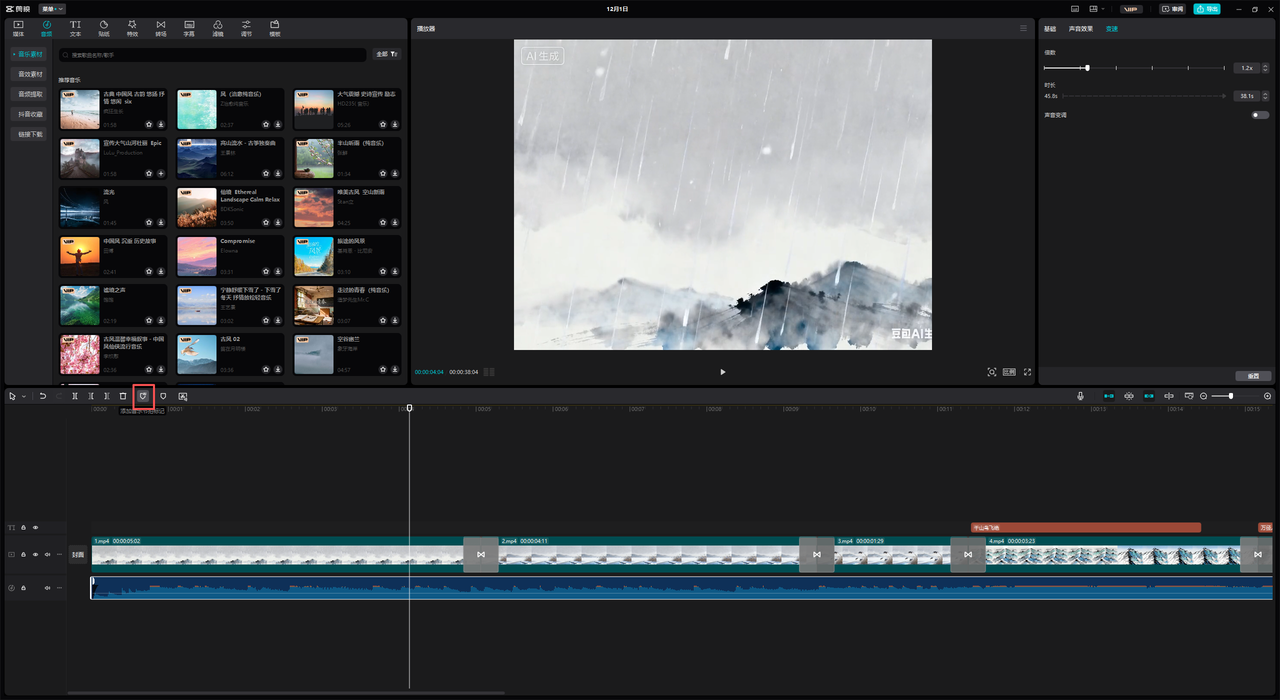1280x700 pixels.
Task: Open the 滤镜 (Filters) panel
Action: (217, 27)
